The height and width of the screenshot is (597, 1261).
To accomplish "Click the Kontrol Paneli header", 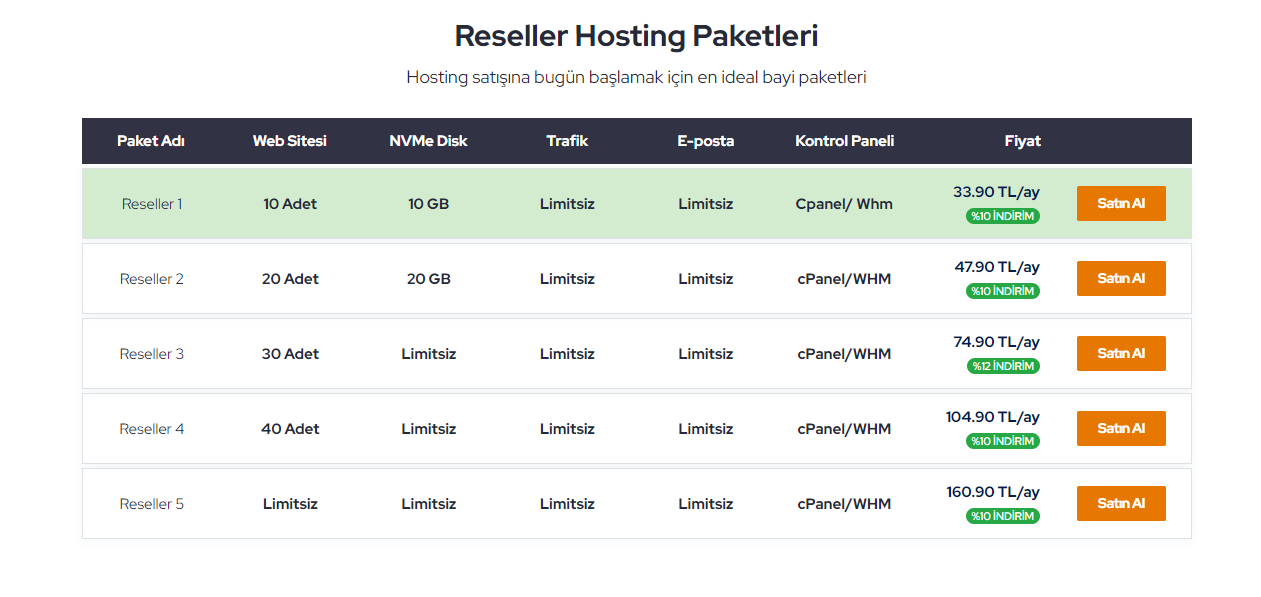I will tap(845, 141).
